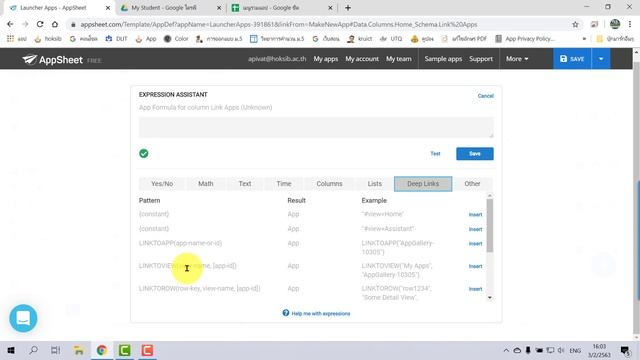
Task: Open Sample apps in the header
Action: (443, 59)
